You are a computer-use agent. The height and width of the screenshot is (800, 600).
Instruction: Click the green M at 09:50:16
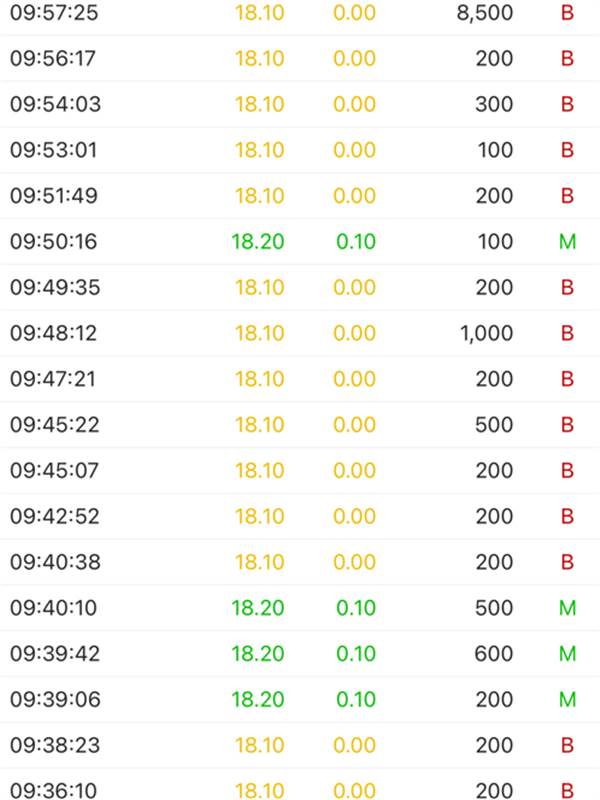pos(567,242)
